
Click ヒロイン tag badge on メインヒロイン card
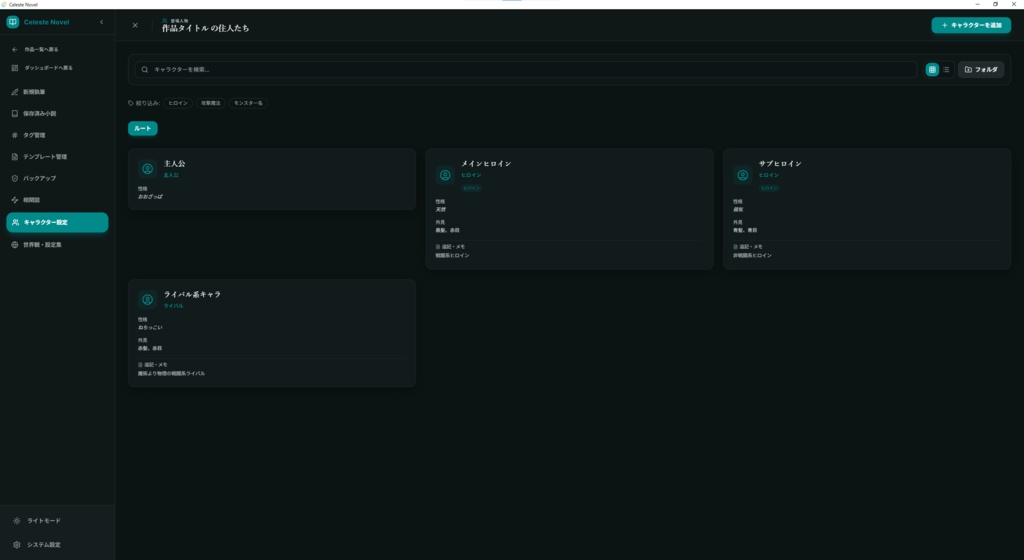pyautogui.click(x=472, y=188)
